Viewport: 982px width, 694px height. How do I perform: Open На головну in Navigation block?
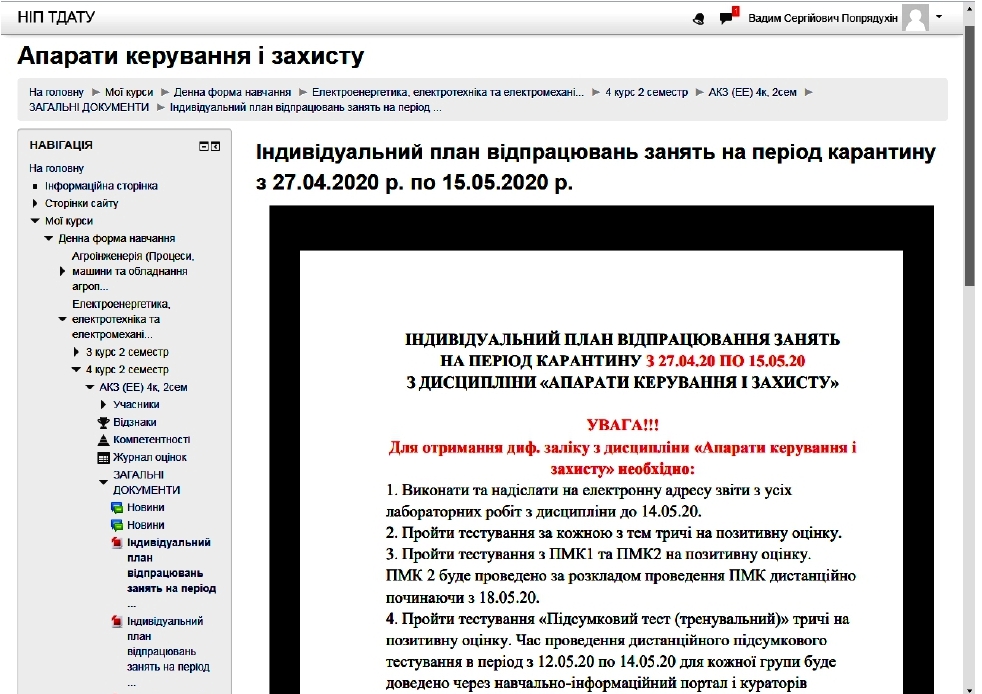pos(56,168)
